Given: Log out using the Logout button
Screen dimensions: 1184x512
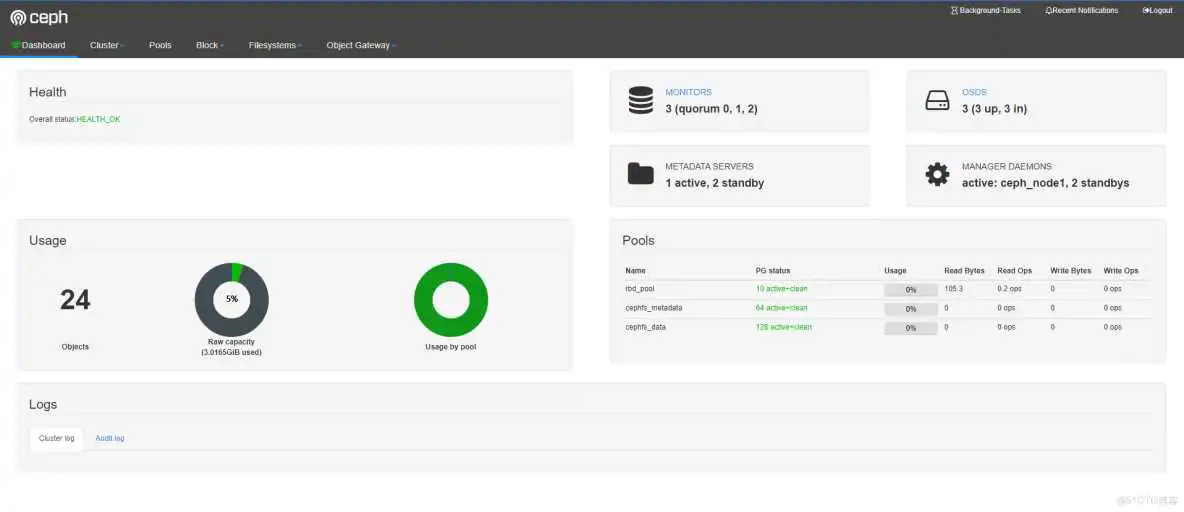Looking at the screenshot, I should [x=1157, y=10].
